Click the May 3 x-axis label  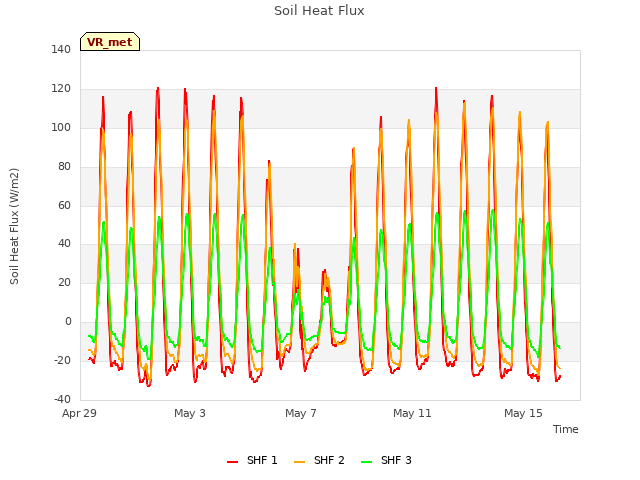pos(190,413)
